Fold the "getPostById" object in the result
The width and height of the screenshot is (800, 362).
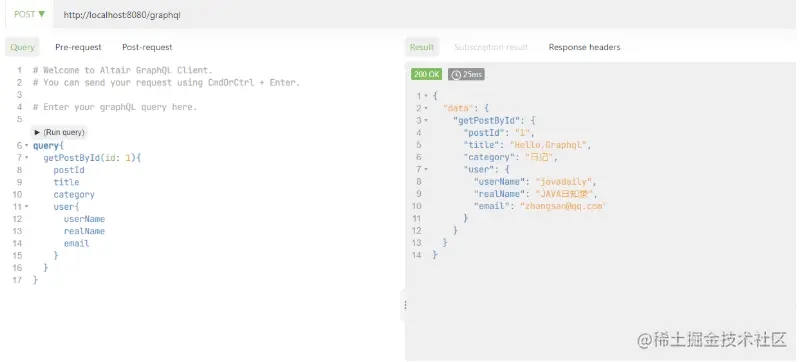tap(426, 120)
